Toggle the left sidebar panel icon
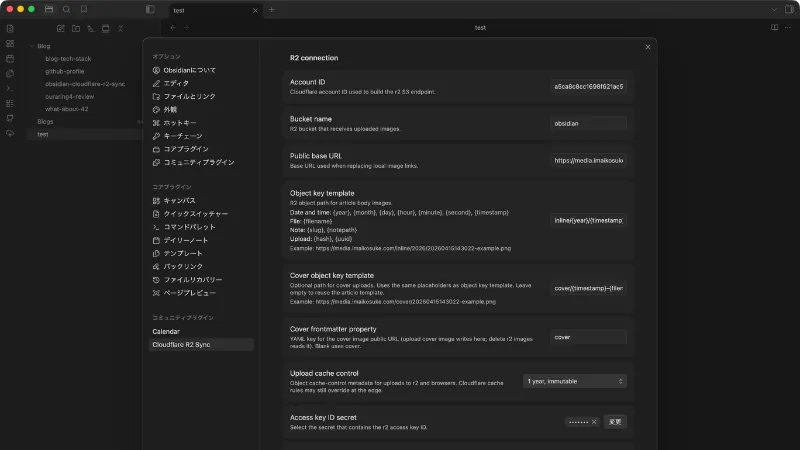The height and width of the screenshot is (450, 800). click(x=150, y=9)
